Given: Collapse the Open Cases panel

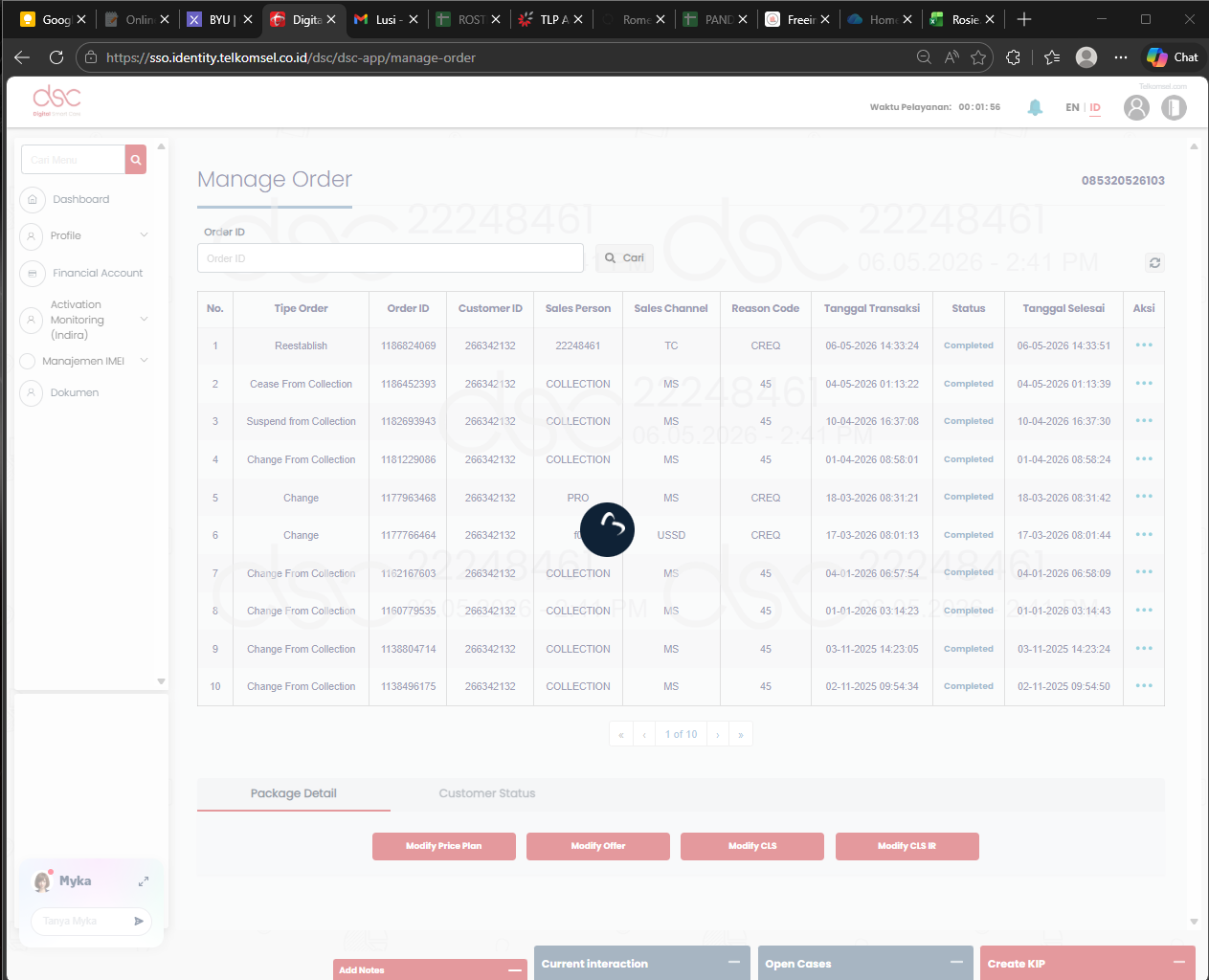Looking at the screenshot, I should point(956,963).
